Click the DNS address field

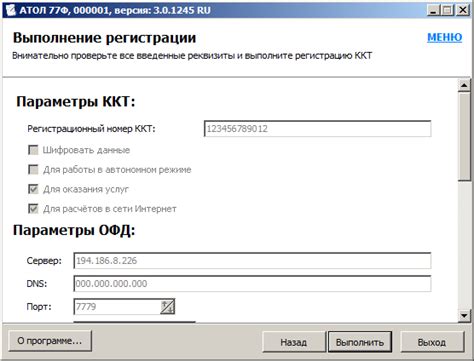[x=252, y=284]
